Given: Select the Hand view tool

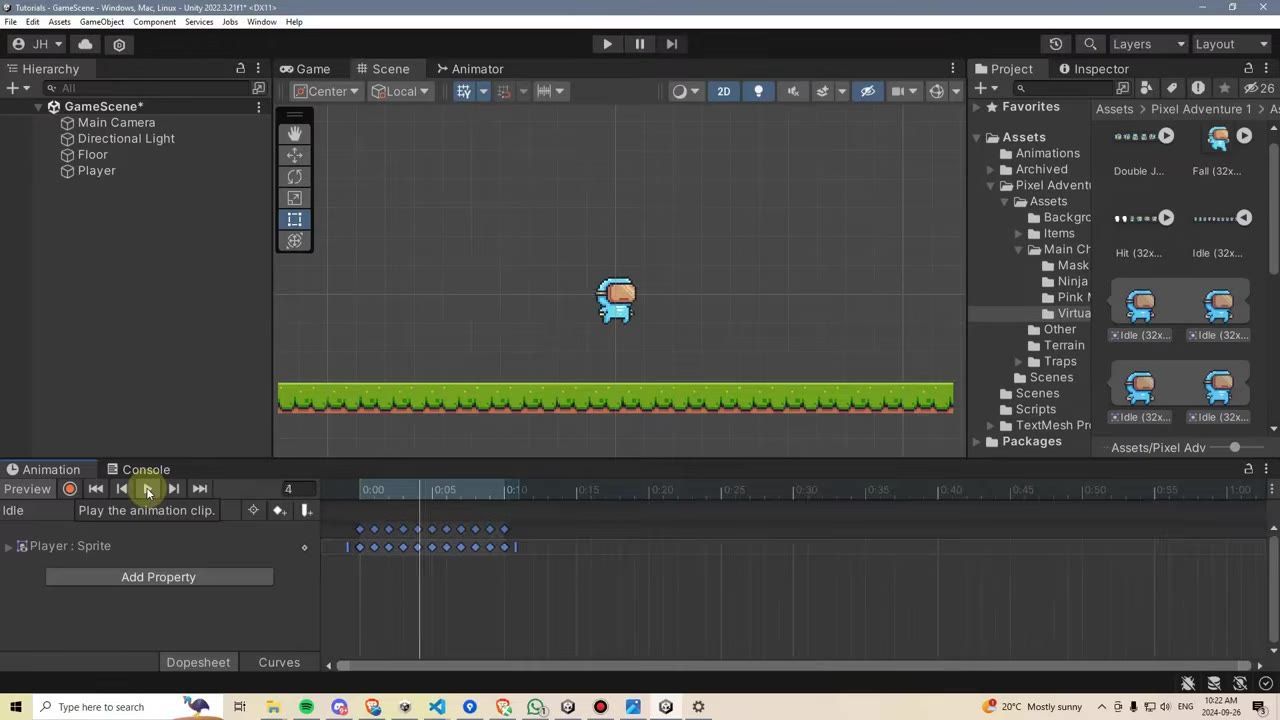Looking at the screenshot, I should [x=294, y=133].
